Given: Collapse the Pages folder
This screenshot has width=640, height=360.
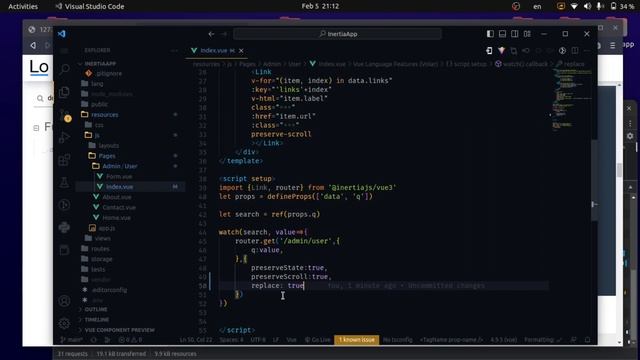Looking at the screenshot, I should [107, 156].
